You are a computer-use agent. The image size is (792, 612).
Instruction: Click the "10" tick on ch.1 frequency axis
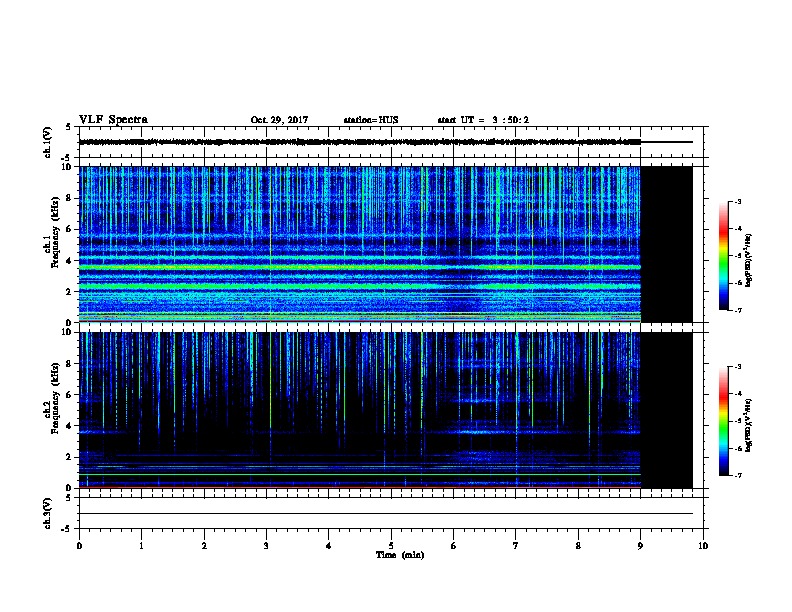[67, 167]
